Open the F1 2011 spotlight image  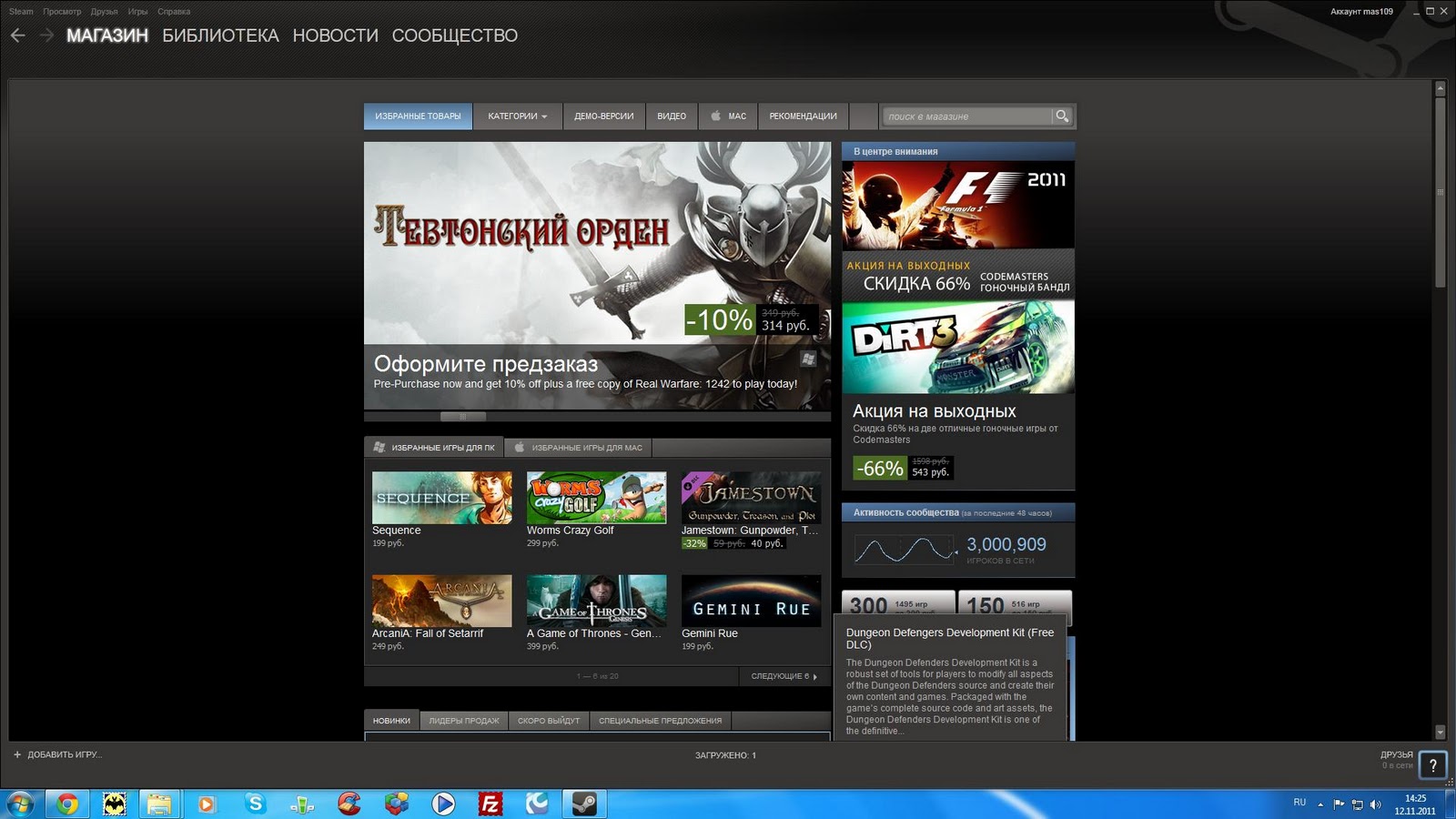tap(958, 206)
